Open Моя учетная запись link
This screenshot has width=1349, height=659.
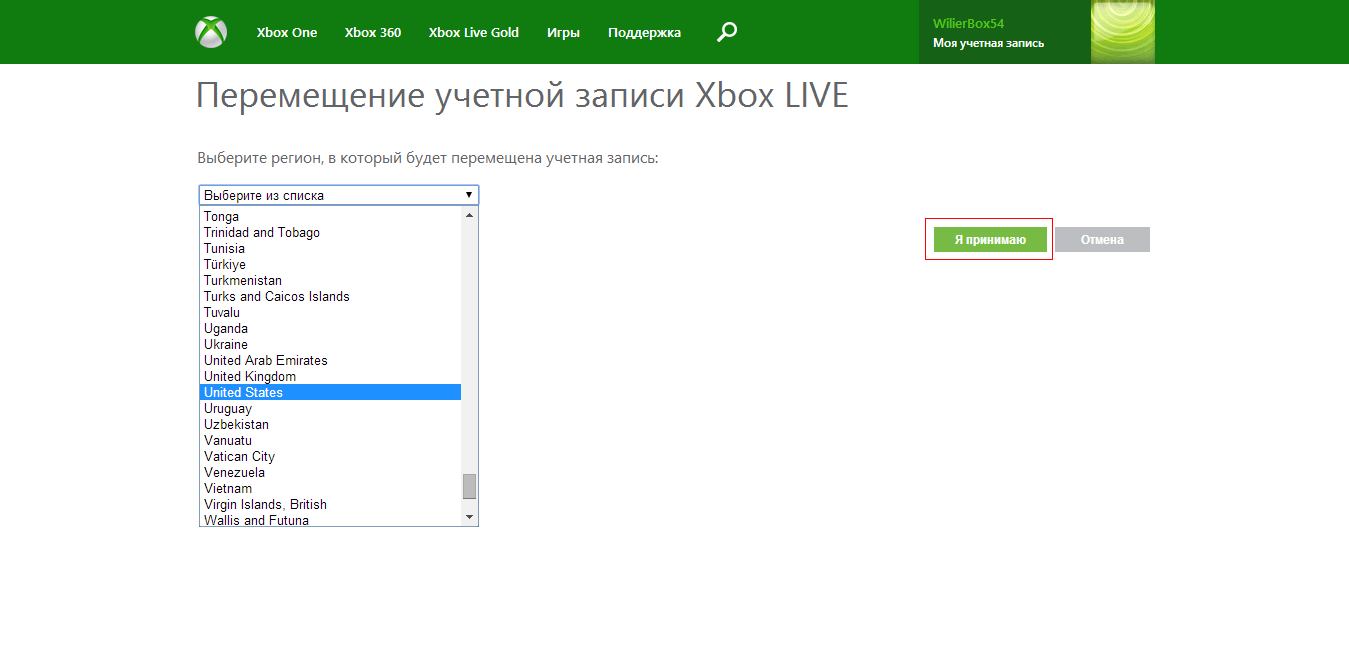(x=988, y=43)
